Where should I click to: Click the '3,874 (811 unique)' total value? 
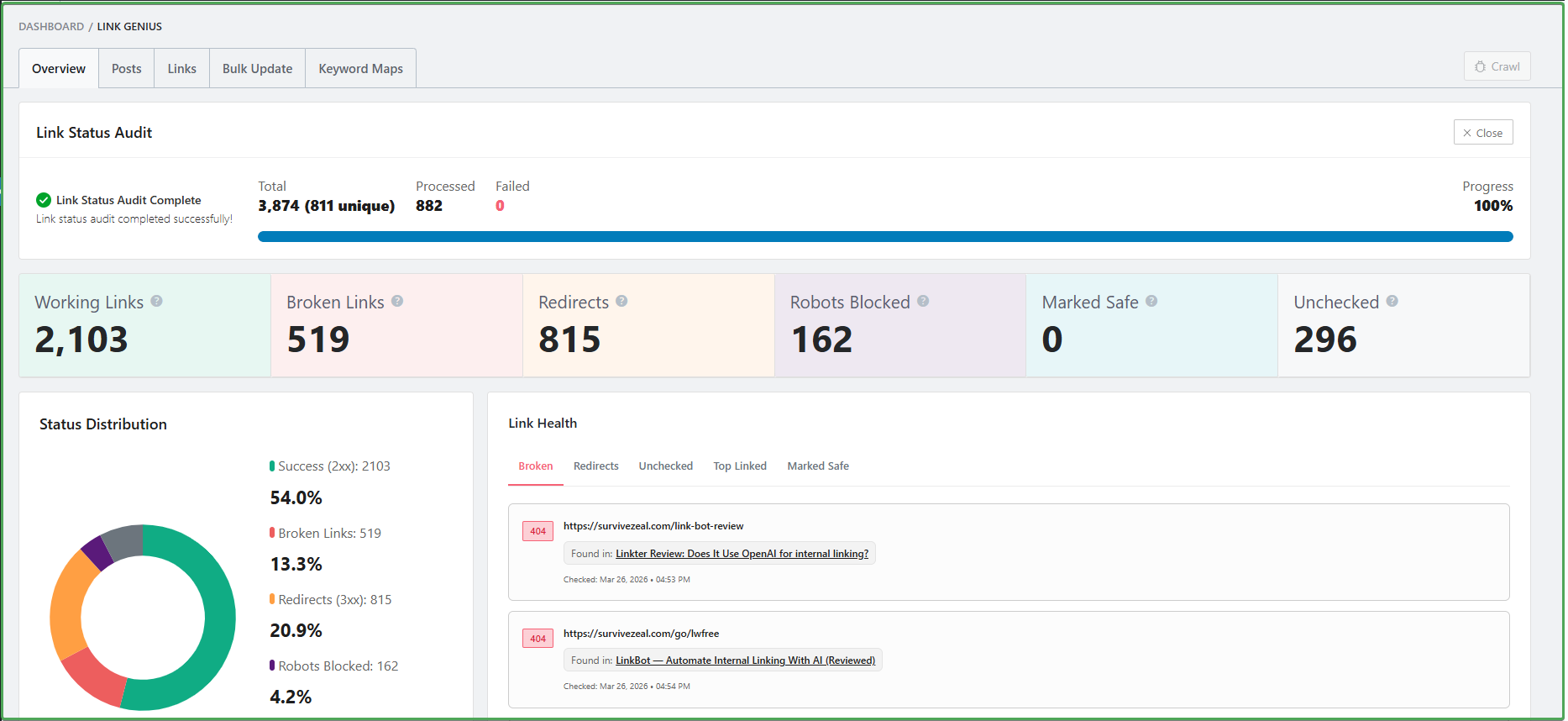click(x=327, y=206)
